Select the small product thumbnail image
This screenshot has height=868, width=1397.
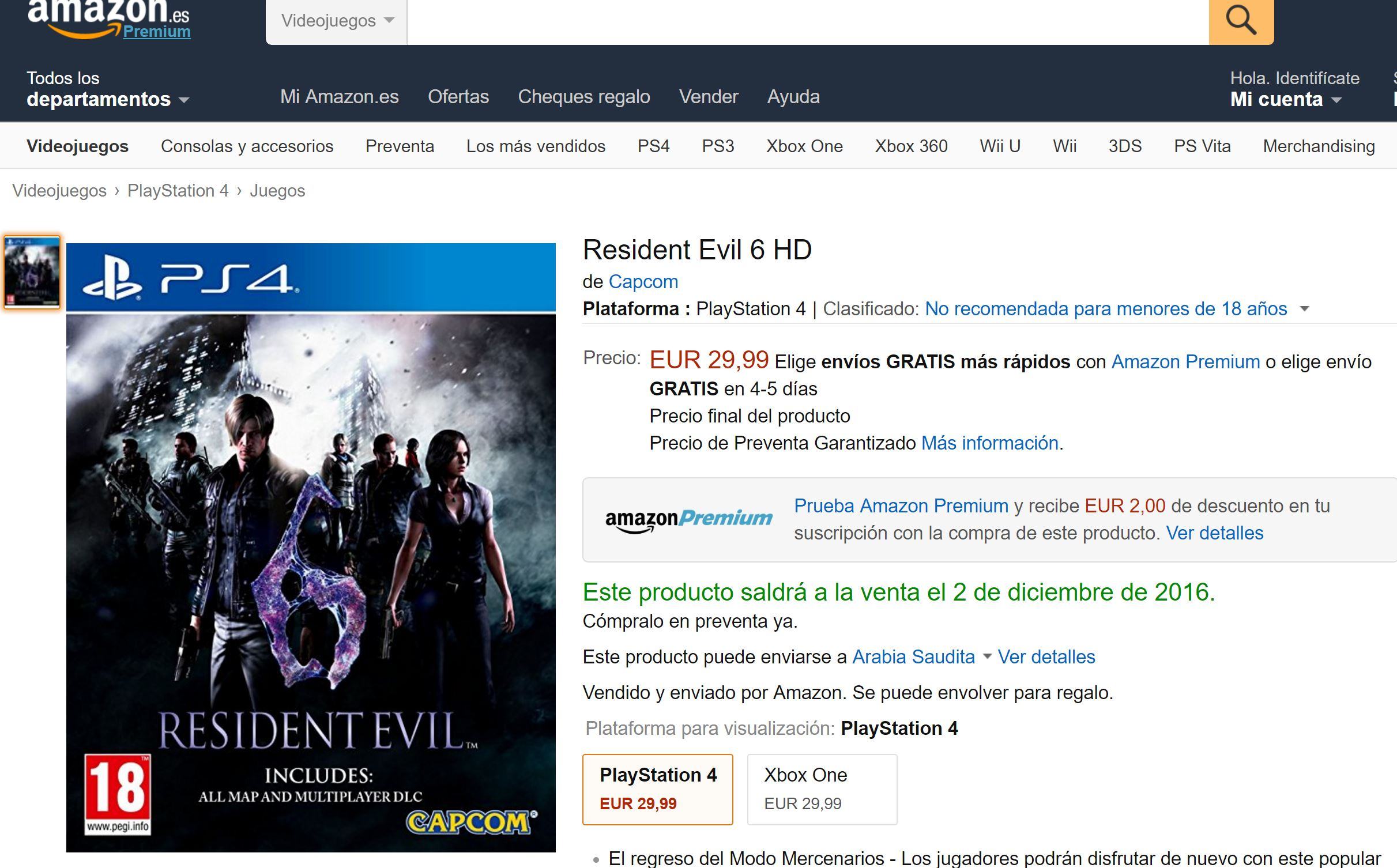coord(32,272)
